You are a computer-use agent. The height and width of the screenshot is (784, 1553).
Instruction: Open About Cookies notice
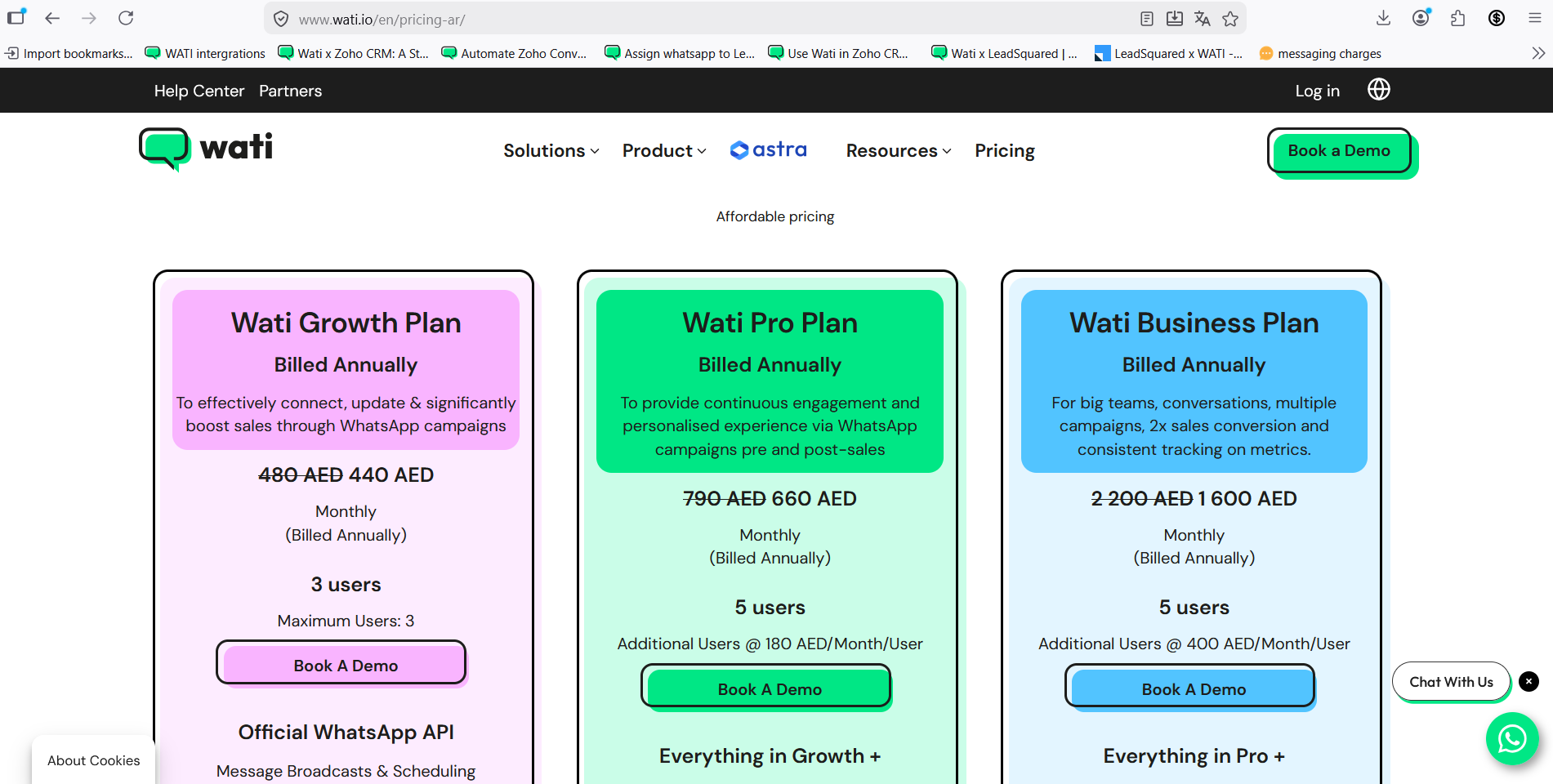[x=94, y=760]
